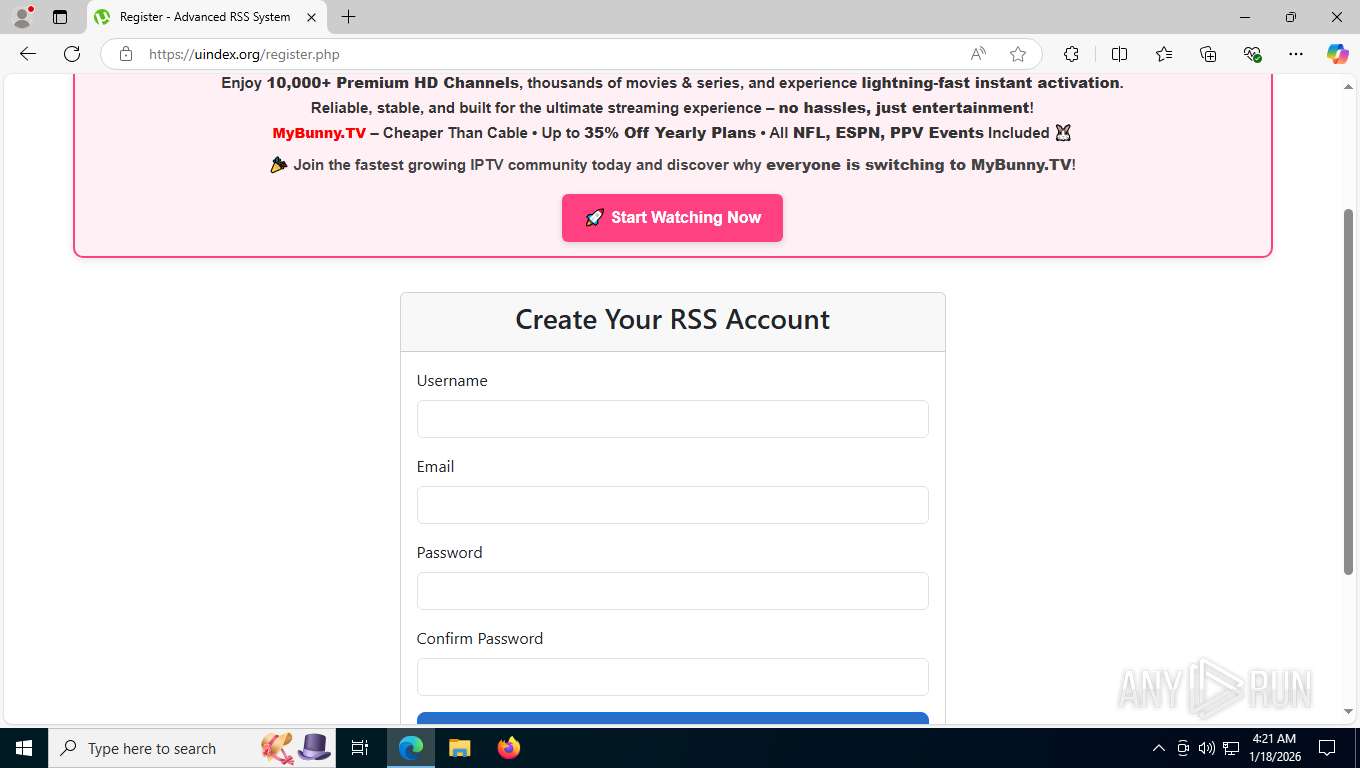Open Firefox taskbar icon
Viewport: 1360px width, 768px height.
pos(508,748)
